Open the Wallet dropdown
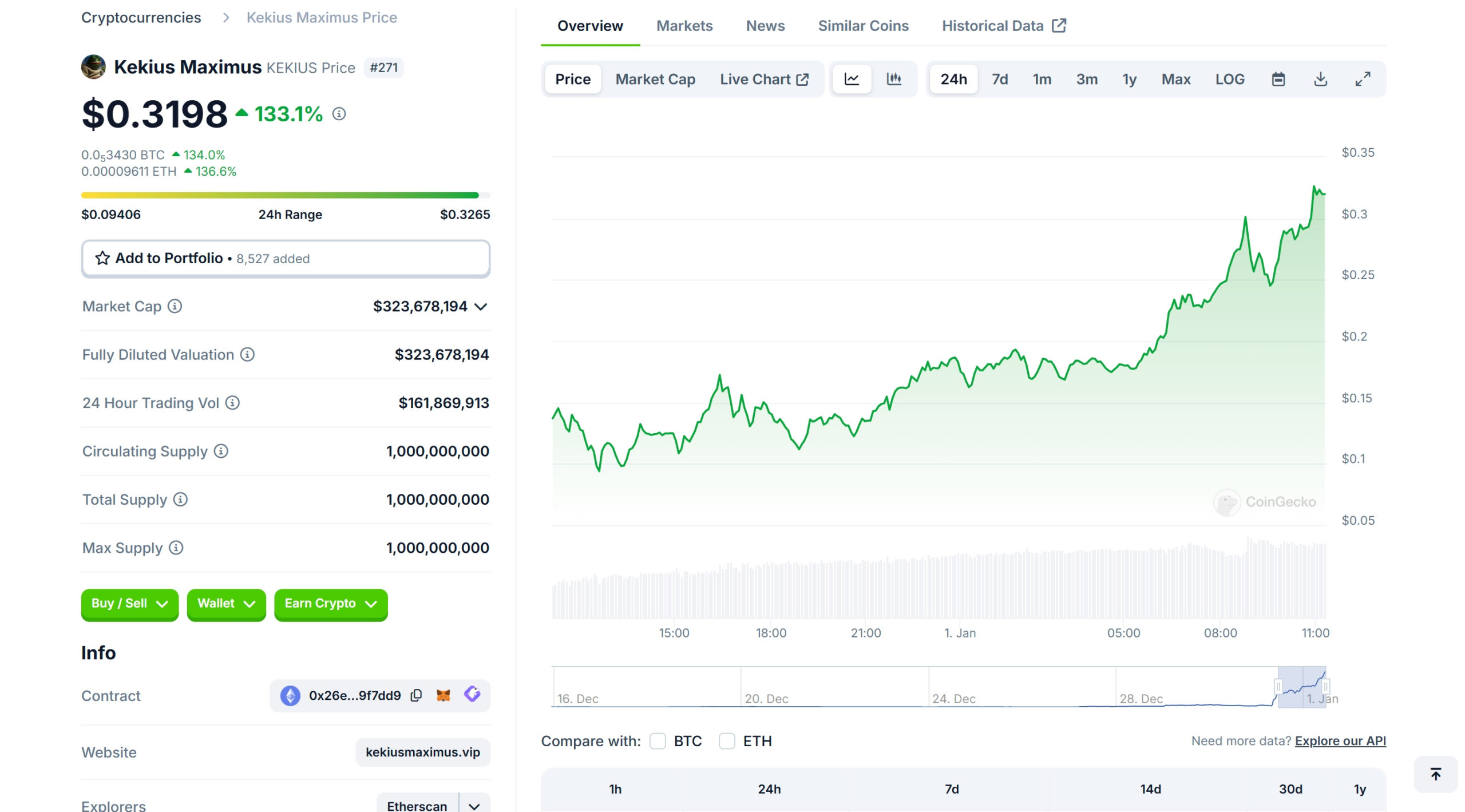The width and height of the screenshot is (1465, 812). (226, 604)
